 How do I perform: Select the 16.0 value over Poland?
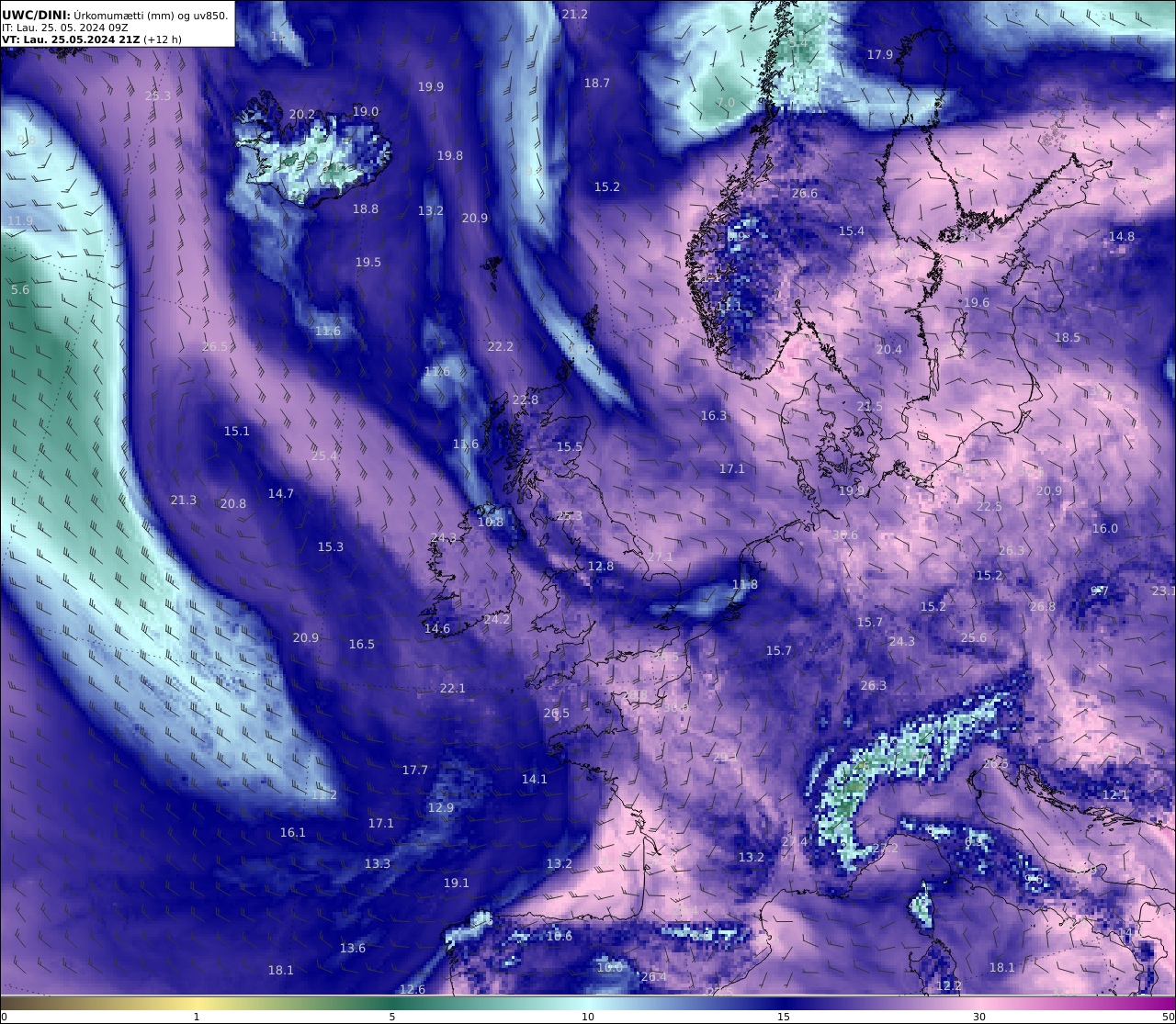tap(1105, 528)
